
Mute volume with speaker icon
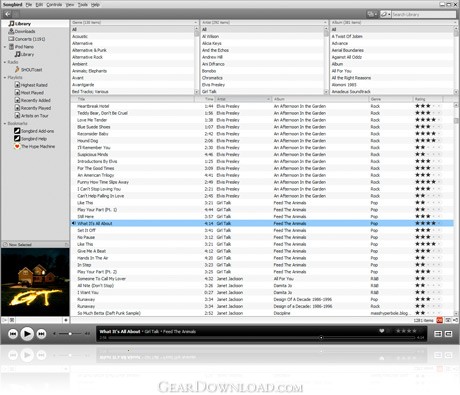pyautogui.click(x=54, y=333)
